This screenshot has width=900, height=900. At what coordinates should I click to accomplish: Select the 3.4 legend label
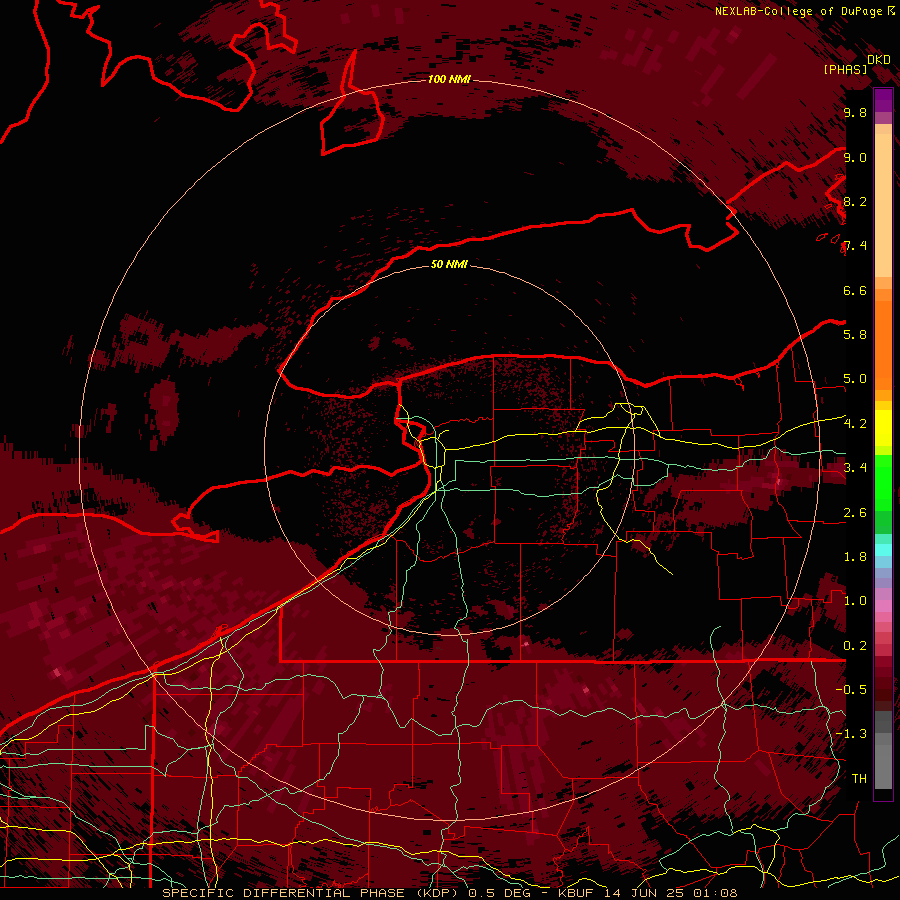[855, 468]
